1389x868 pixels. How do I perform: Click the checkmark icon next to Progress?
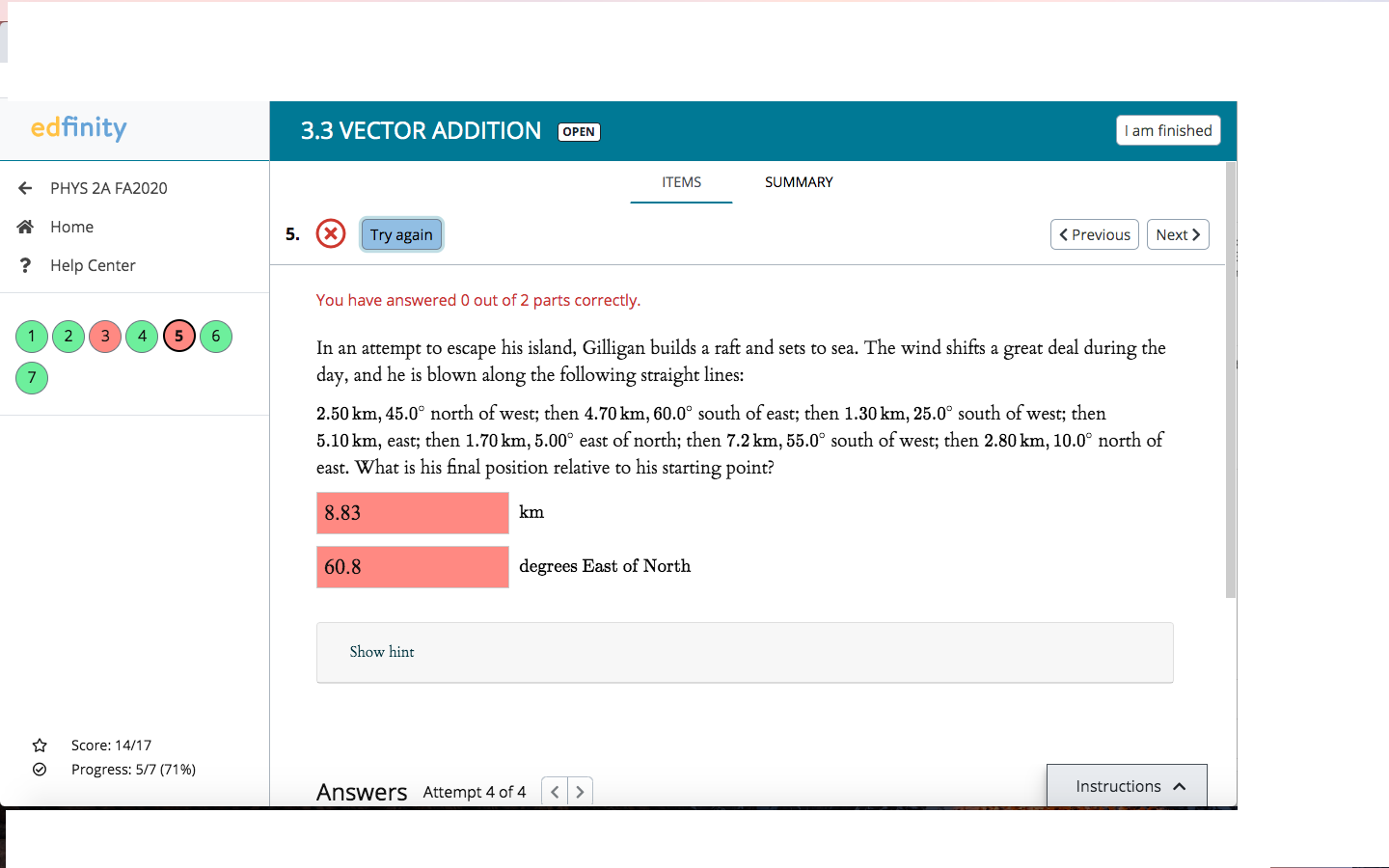[39, 769]
